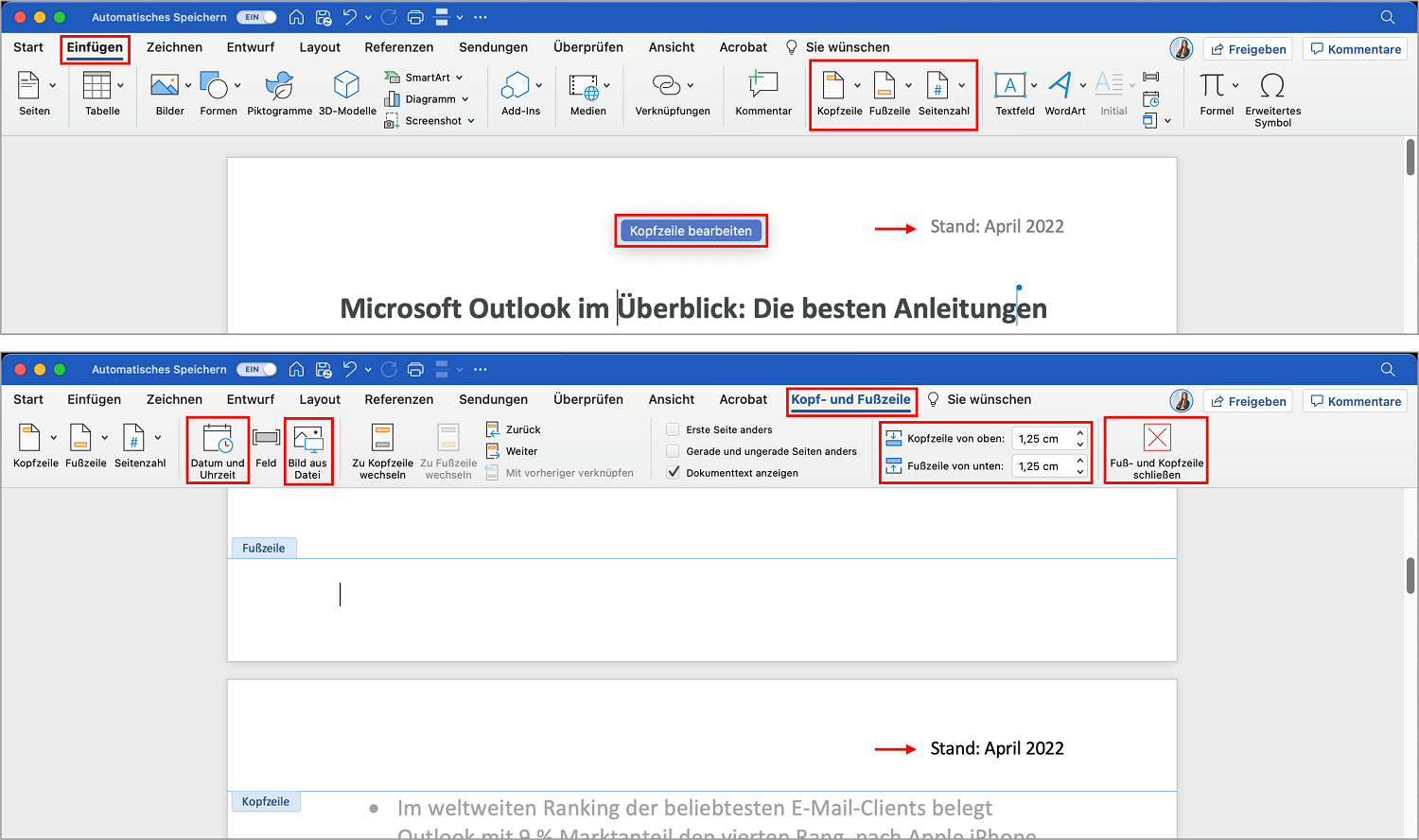Click small date and time icon in top window
This screenshot has width=1419, height=840.
1151,98
